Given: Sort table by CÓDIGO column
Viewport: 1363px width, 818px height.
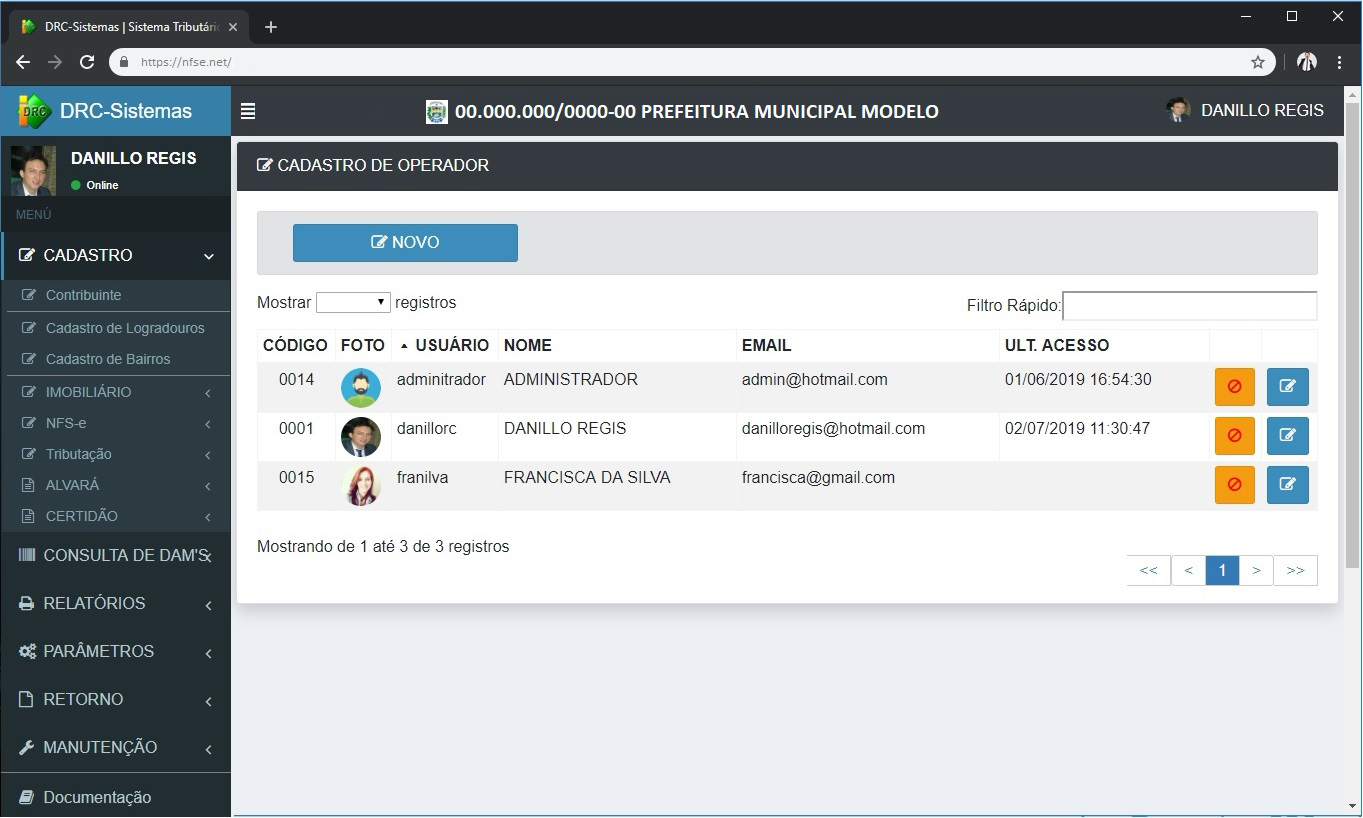Looking at the screenshot, I should tap(295, 345).
